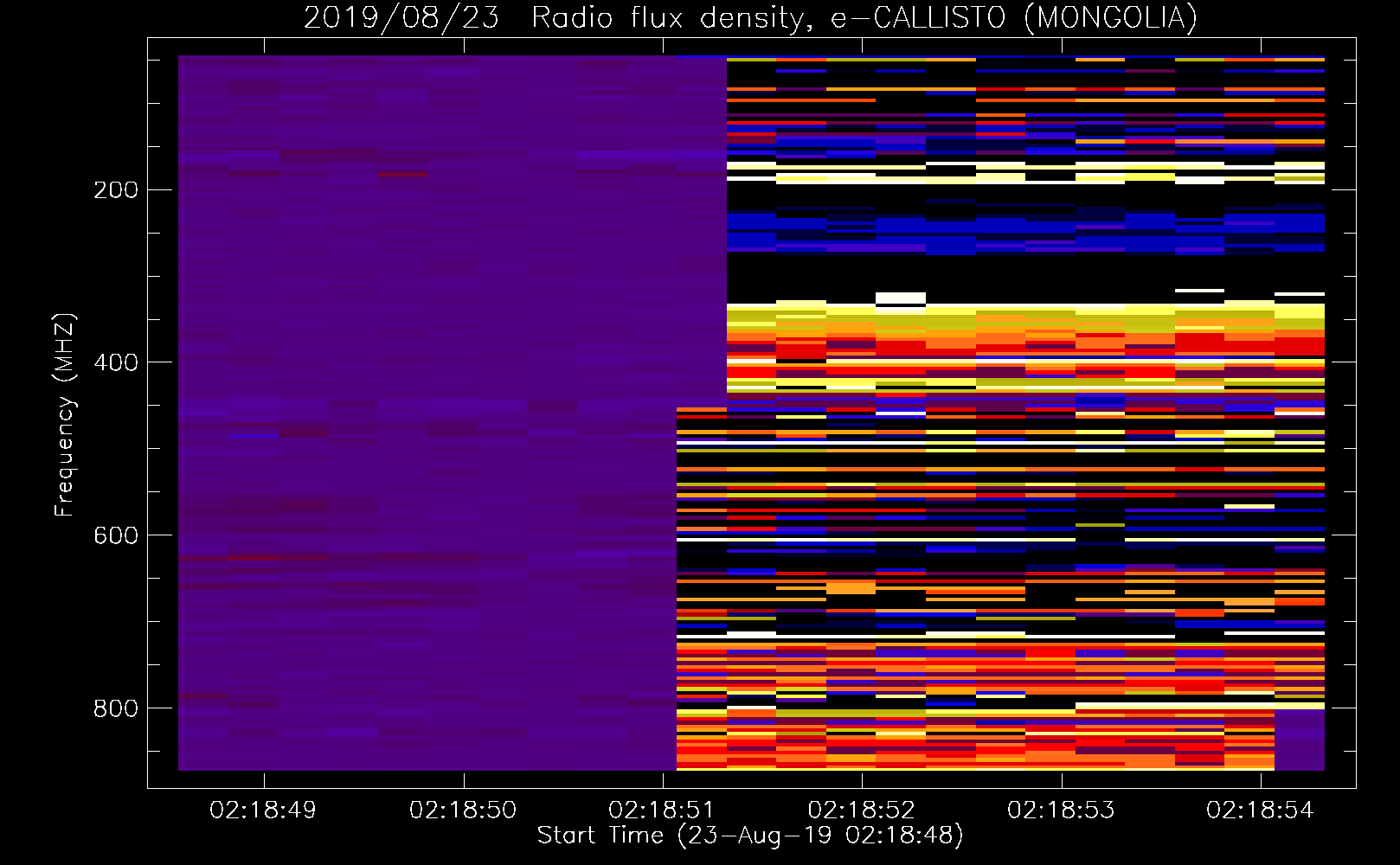The image size is (1400, 865).
Task: Click the time tick label '02:18:52'
Action: click(x=862, y=811)
